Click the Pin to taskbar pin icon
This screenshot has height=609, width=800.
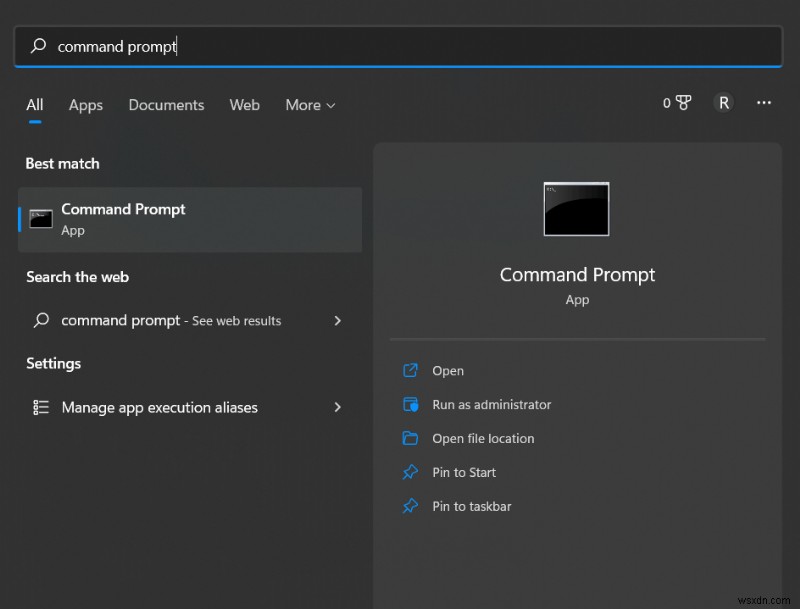pos(410,506)
